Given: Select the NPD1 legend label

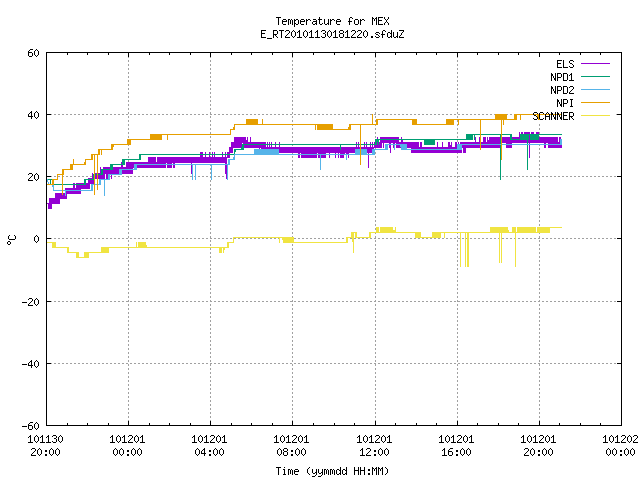Looking at the screenshot, I should [562, 77].
